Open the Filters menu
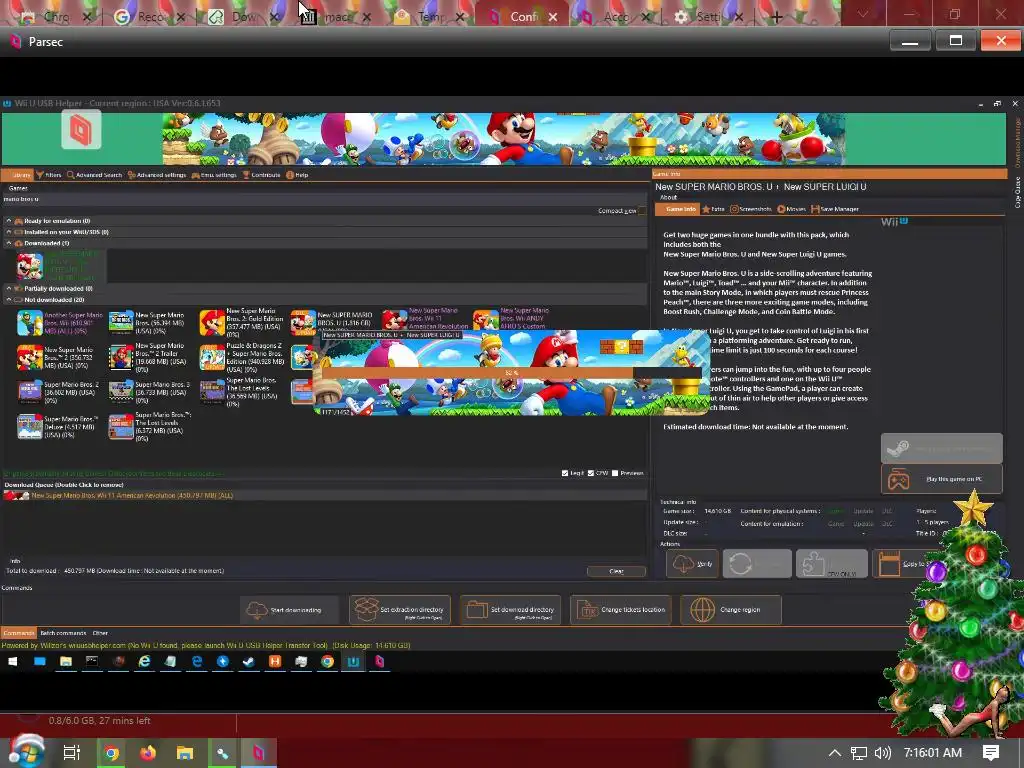 (x=49, y=175)
